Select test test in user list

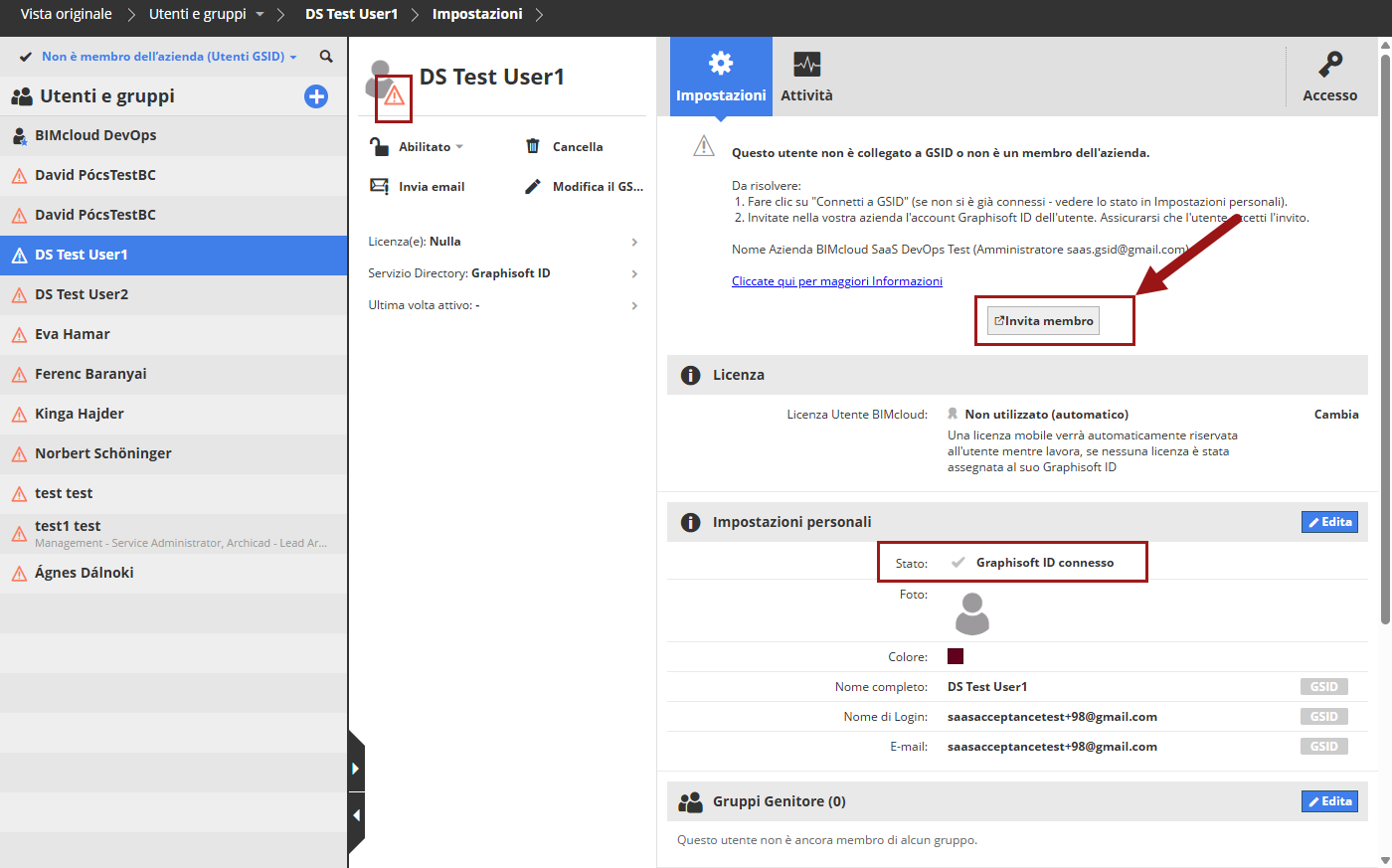click(174, 494)
